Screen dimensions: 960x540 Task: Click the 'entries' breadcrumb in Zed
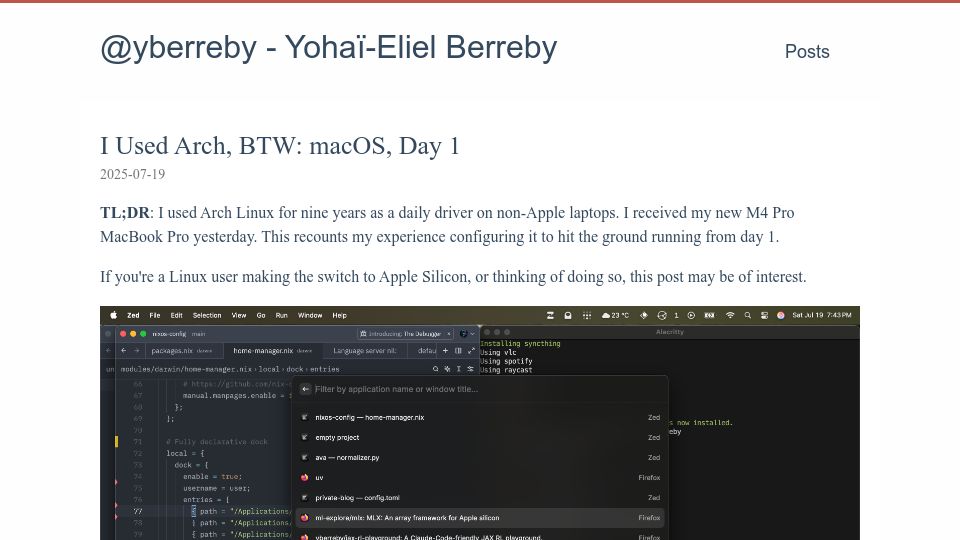pos(324,369)
